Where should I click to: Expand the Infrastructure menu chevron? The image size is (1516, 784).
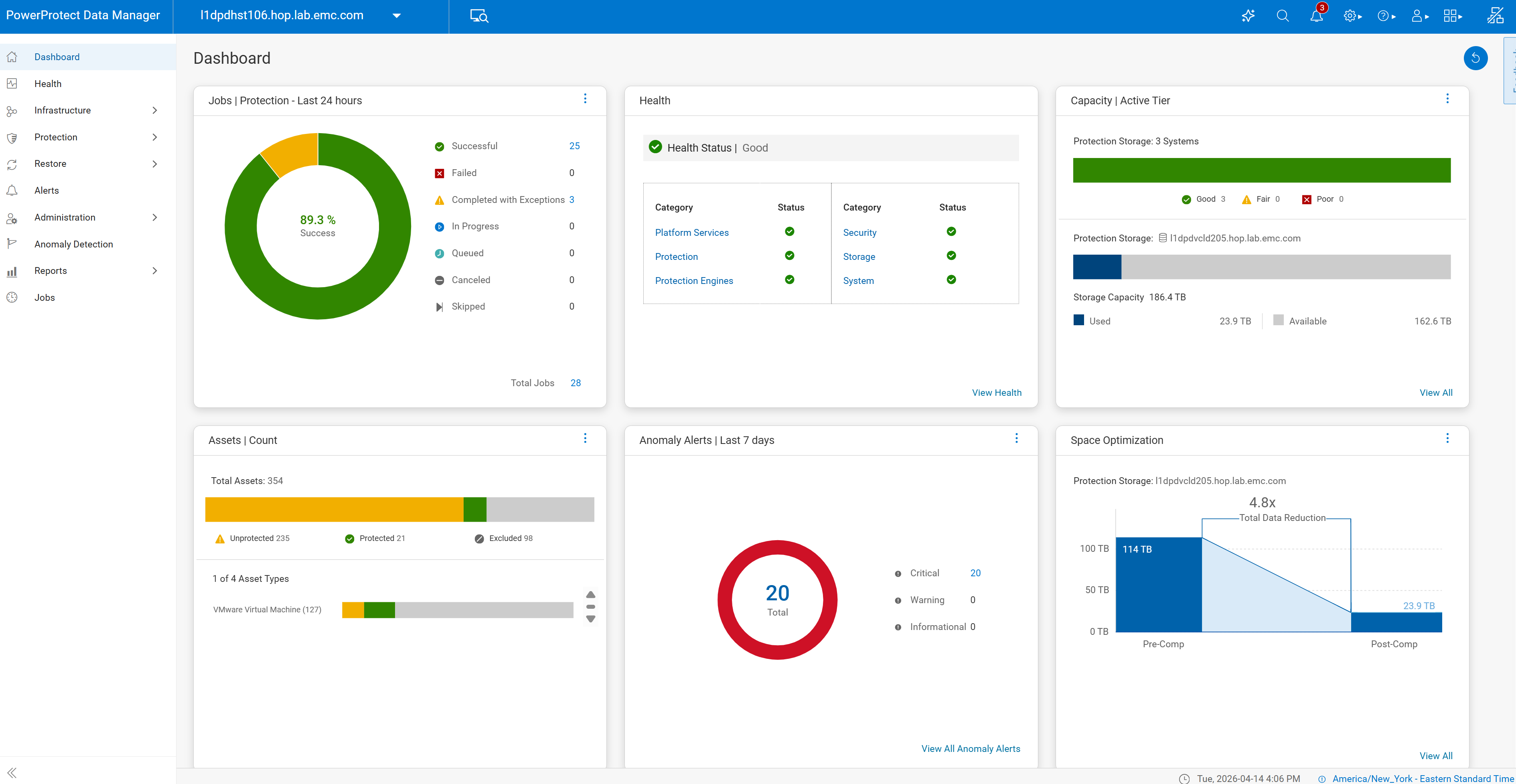pyautogui.click(x=155, y=110)
